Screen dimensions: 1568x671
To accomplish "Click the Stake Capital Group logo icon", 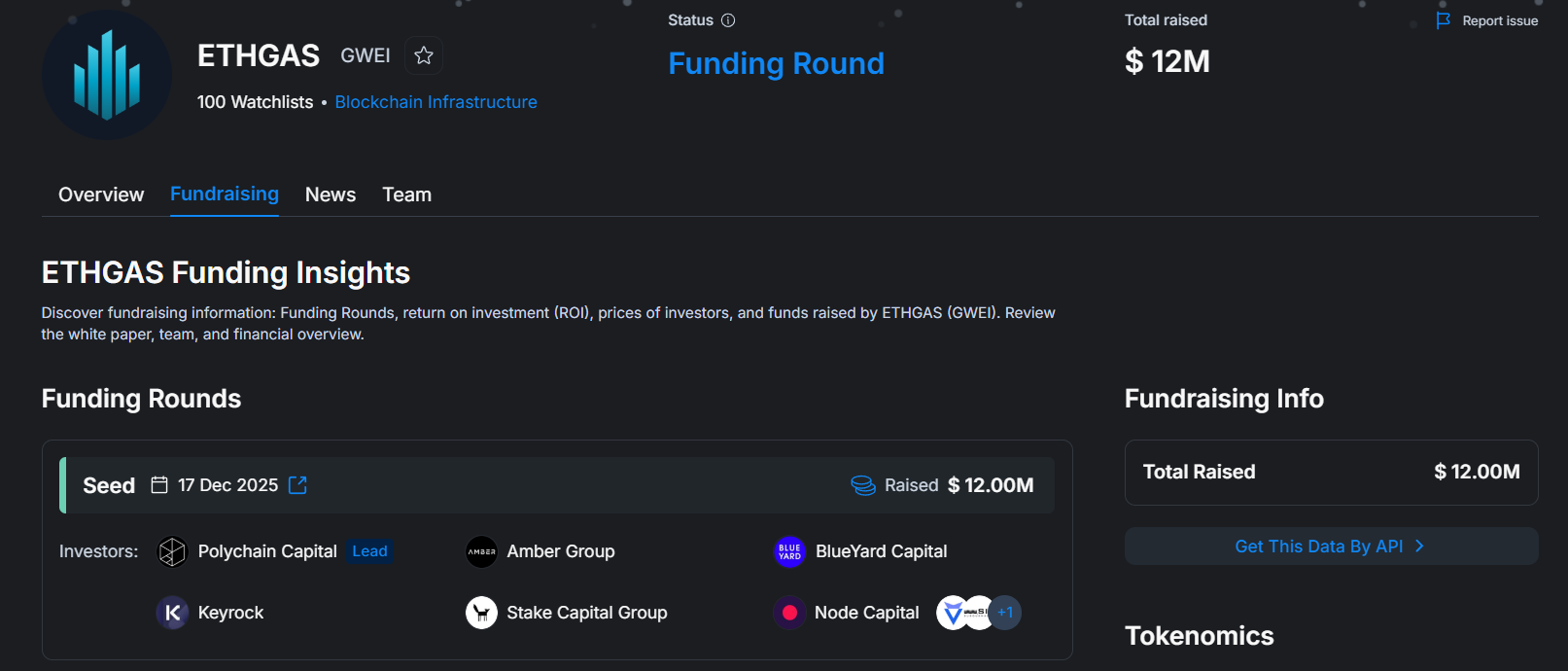I will click(x=481, y=613).
